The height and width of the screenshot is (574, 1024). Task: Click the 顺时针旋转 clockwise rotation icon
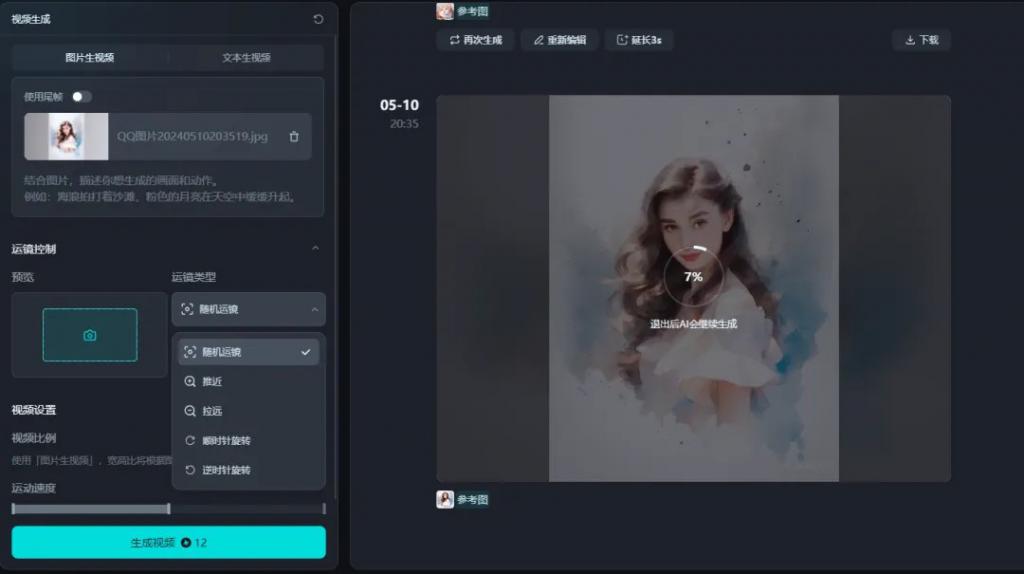(190, 441)
